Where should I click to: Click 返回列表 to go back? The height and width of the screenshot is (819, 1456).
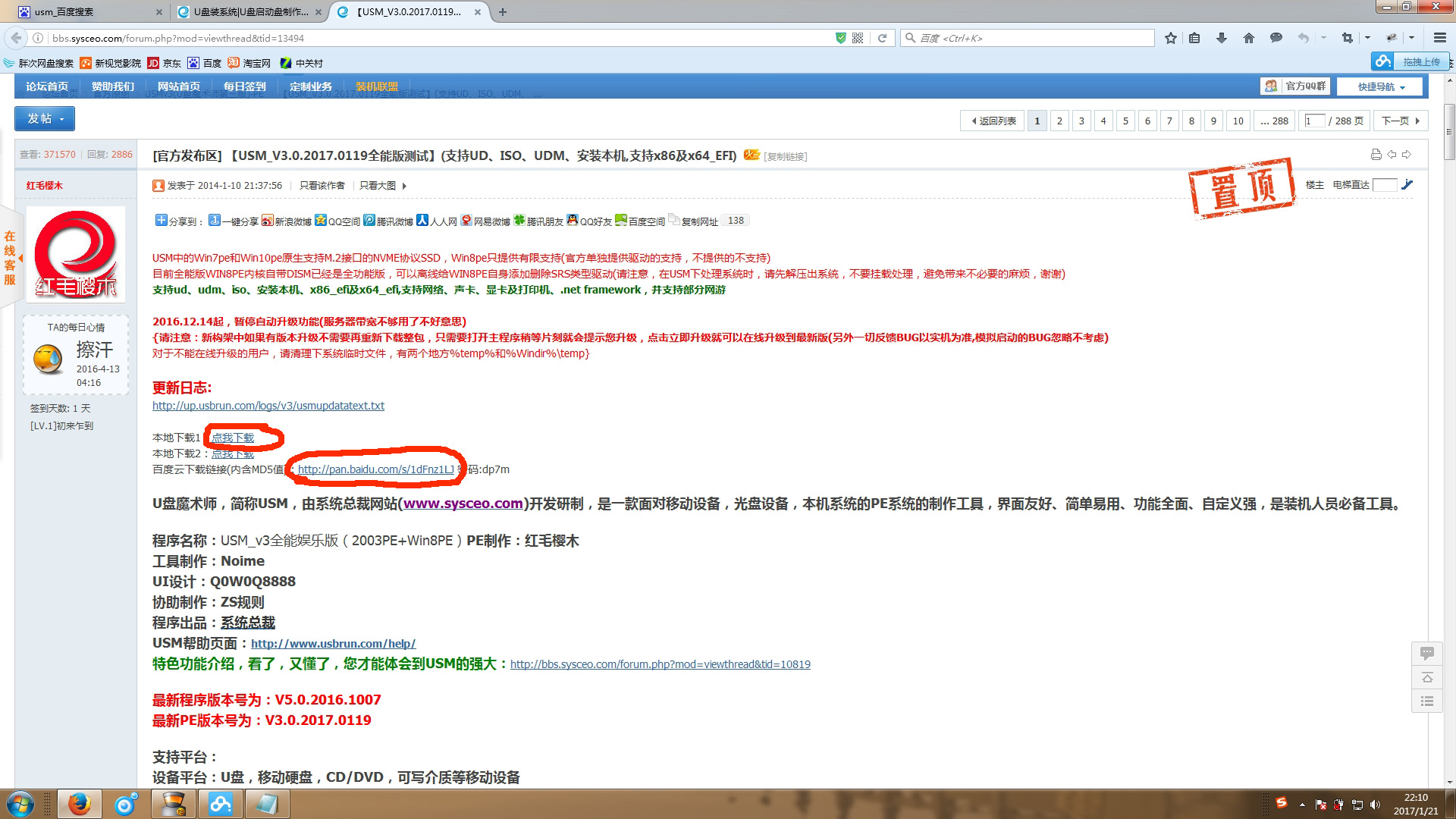992,120
